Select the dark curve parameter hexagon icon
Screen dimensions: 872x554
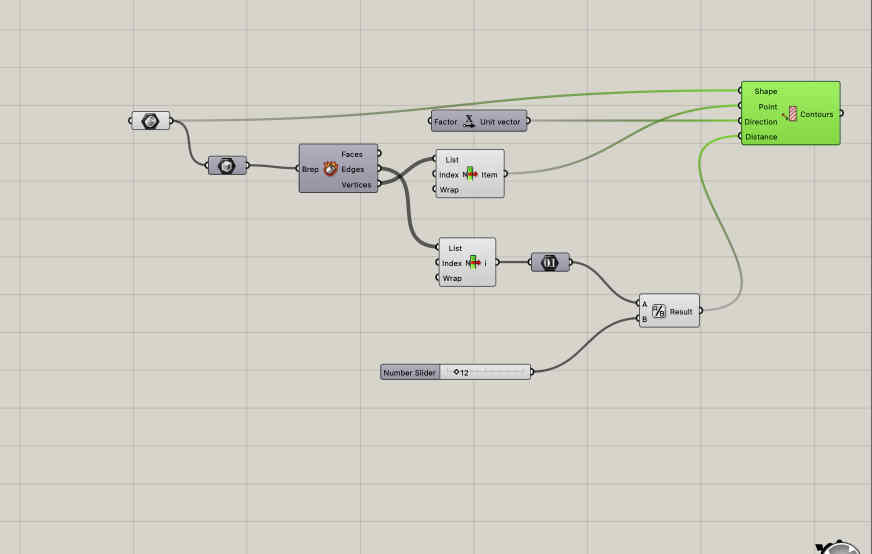coord(549,262)
